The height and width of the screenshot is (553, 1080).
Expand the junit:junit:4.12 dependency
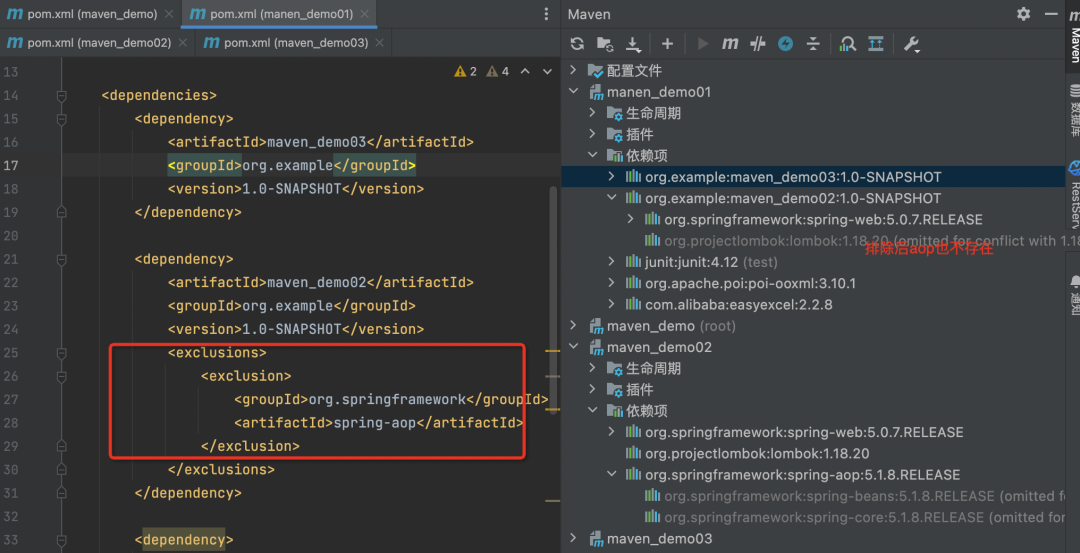[611, 262]
